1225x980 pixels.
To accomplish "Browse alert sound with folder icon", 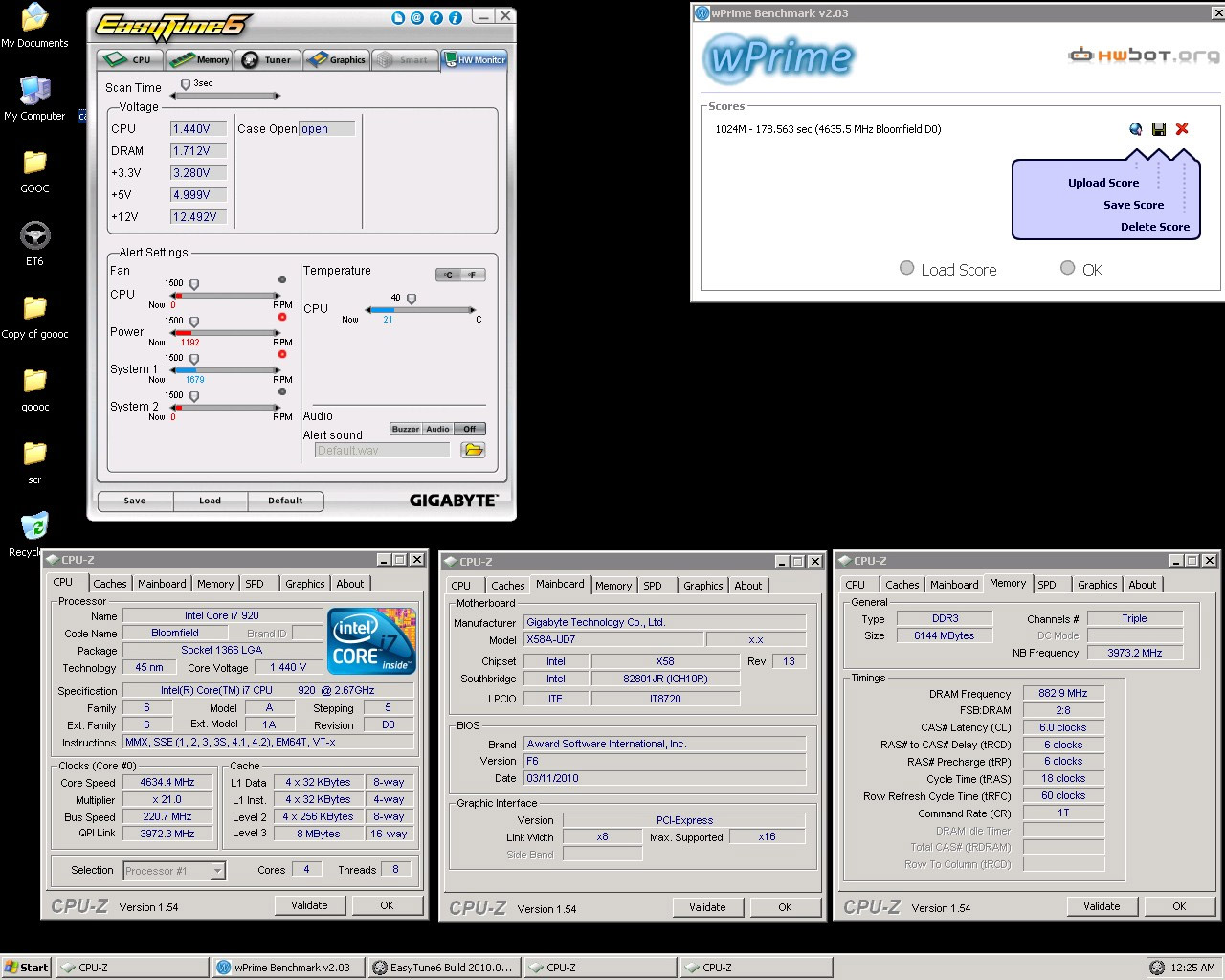I will click(x=474, y=450).
